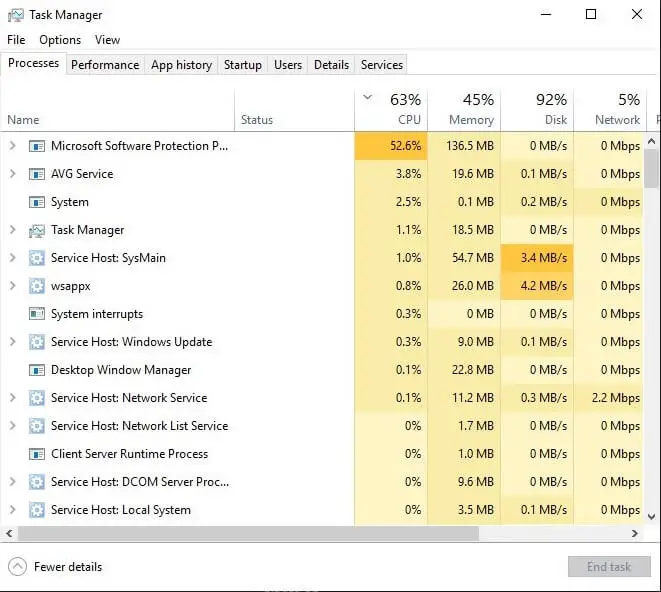Click the Network List Service gear icon

click(x=37, y=426)
